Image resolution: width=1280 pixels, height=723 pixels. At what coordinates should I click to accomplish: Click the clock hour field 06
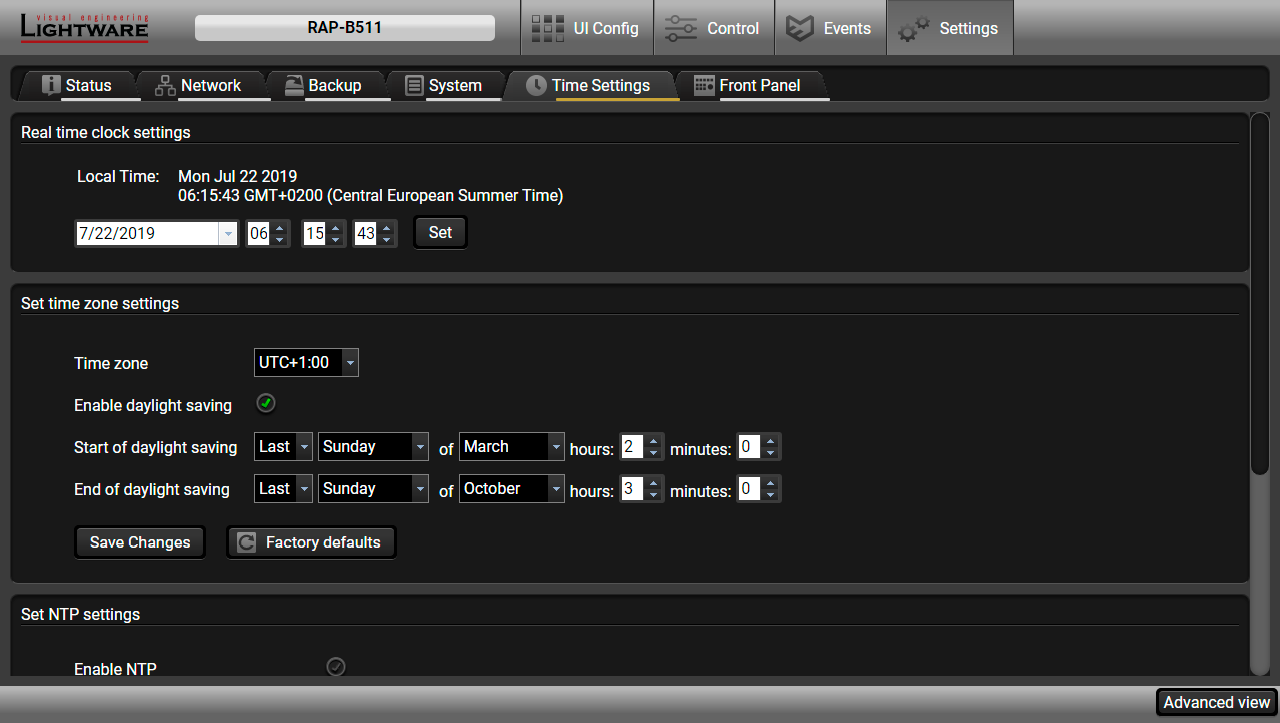[259, 233]
